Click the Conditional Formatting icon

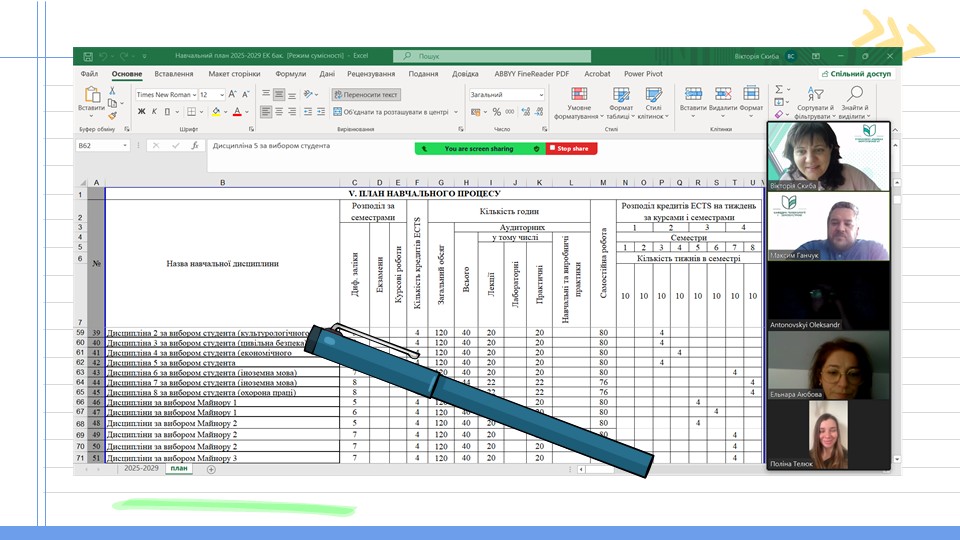pos(579,95)
